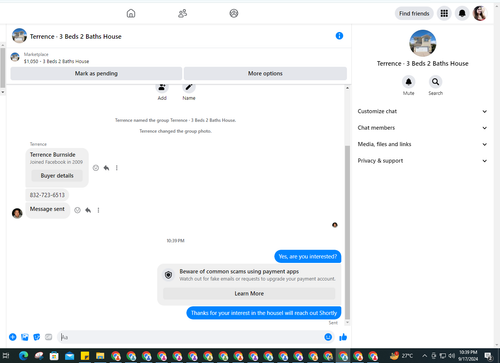Go to the Facebook Home feed icon

tap(131, 13)
